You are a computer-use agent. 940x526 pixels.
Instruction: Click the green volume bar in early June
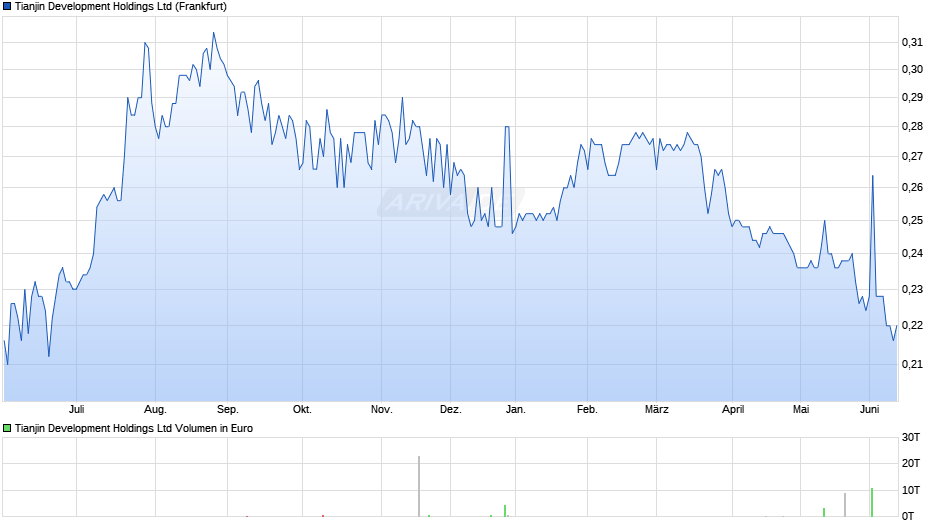coord(872,503)
